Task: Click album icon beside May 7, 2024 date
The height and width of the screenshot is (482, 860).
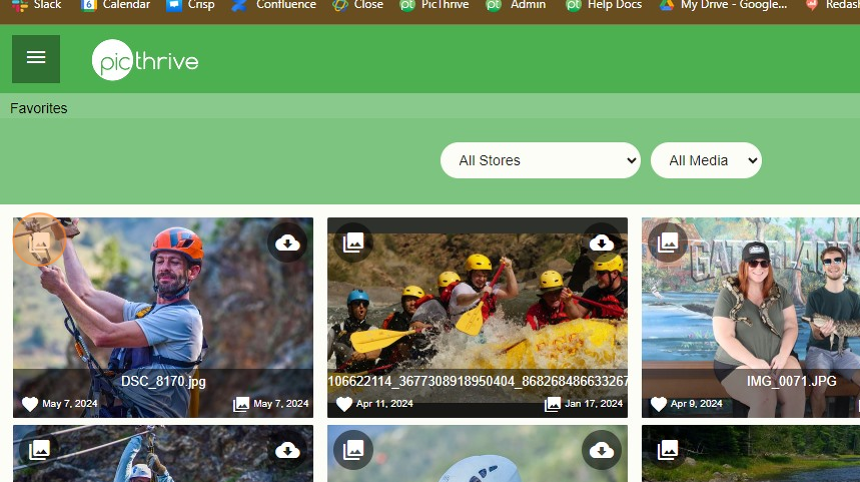Action: [241, 404]
